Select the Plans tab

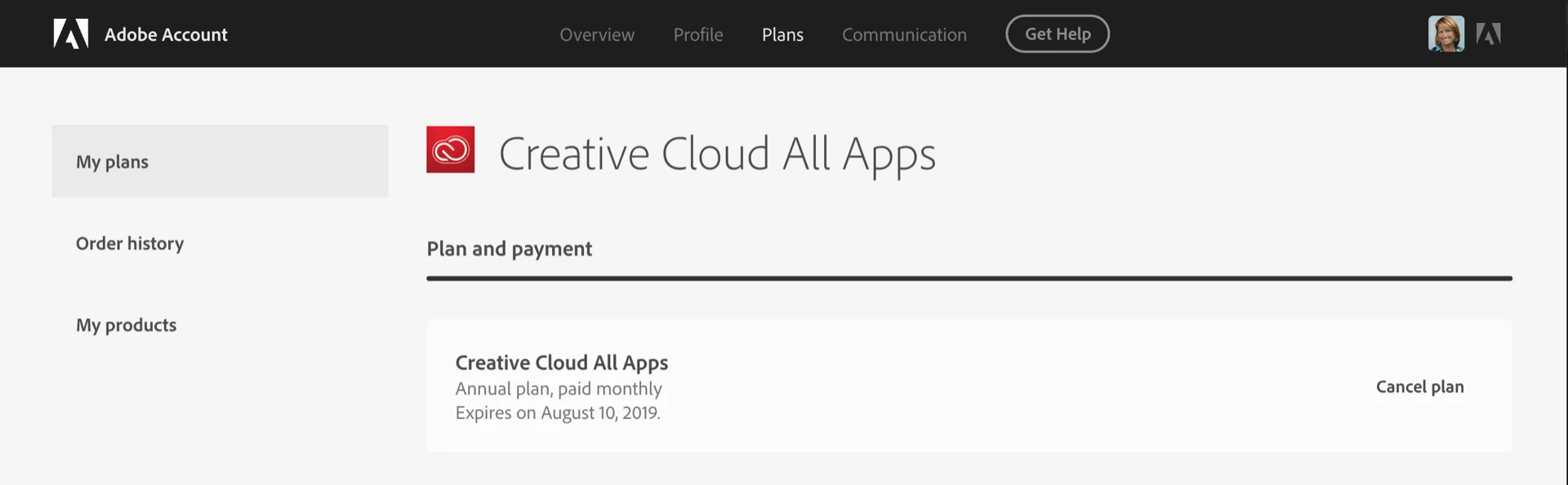[782, 34]
